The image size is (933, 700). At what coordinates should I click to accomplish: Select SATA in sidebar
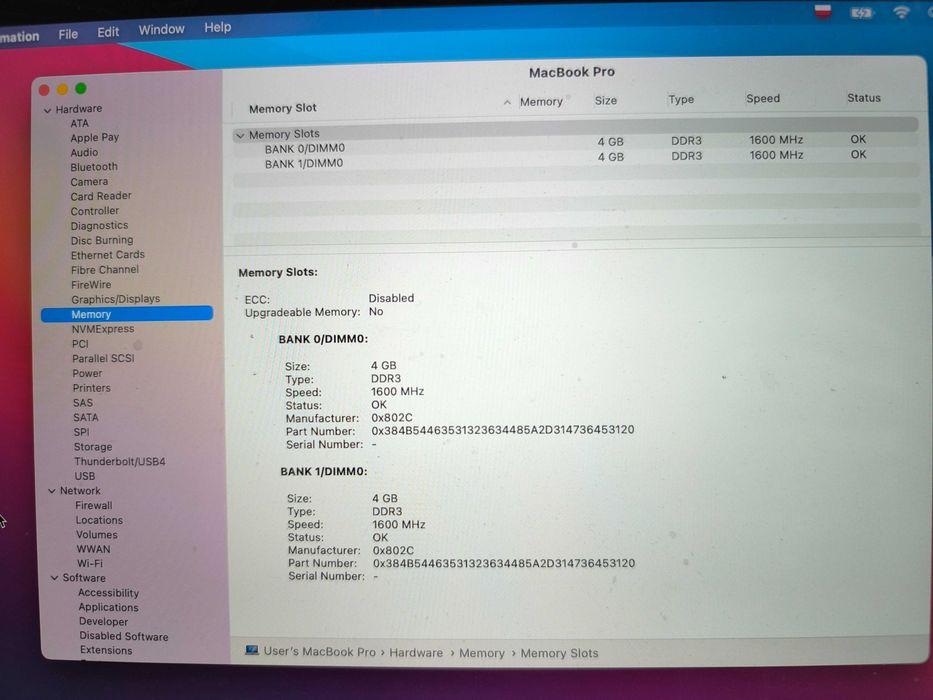tap(86, 417)
